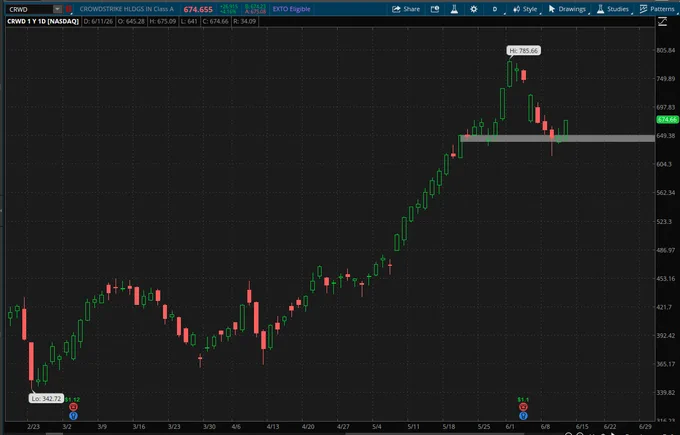Click the chart scale icon below Patterns
The image size is (680, 435).
(x=662, y=22)
